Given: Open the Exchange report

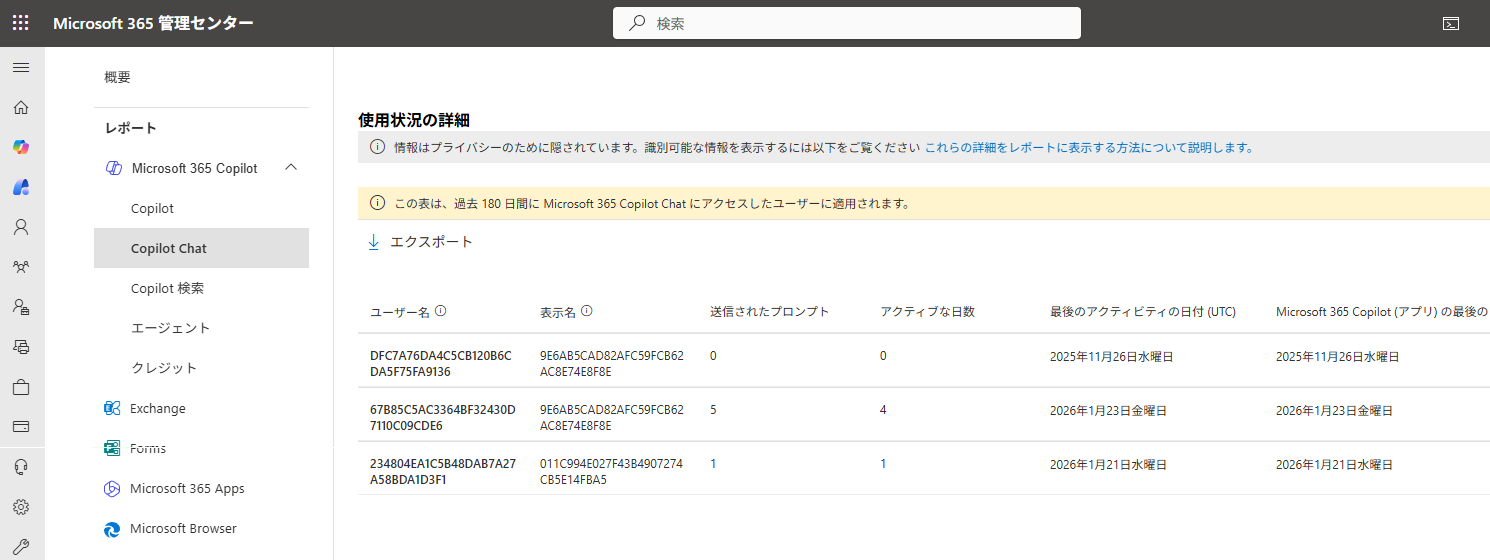Looking at the screenshot, I should (x=157, y=408).
